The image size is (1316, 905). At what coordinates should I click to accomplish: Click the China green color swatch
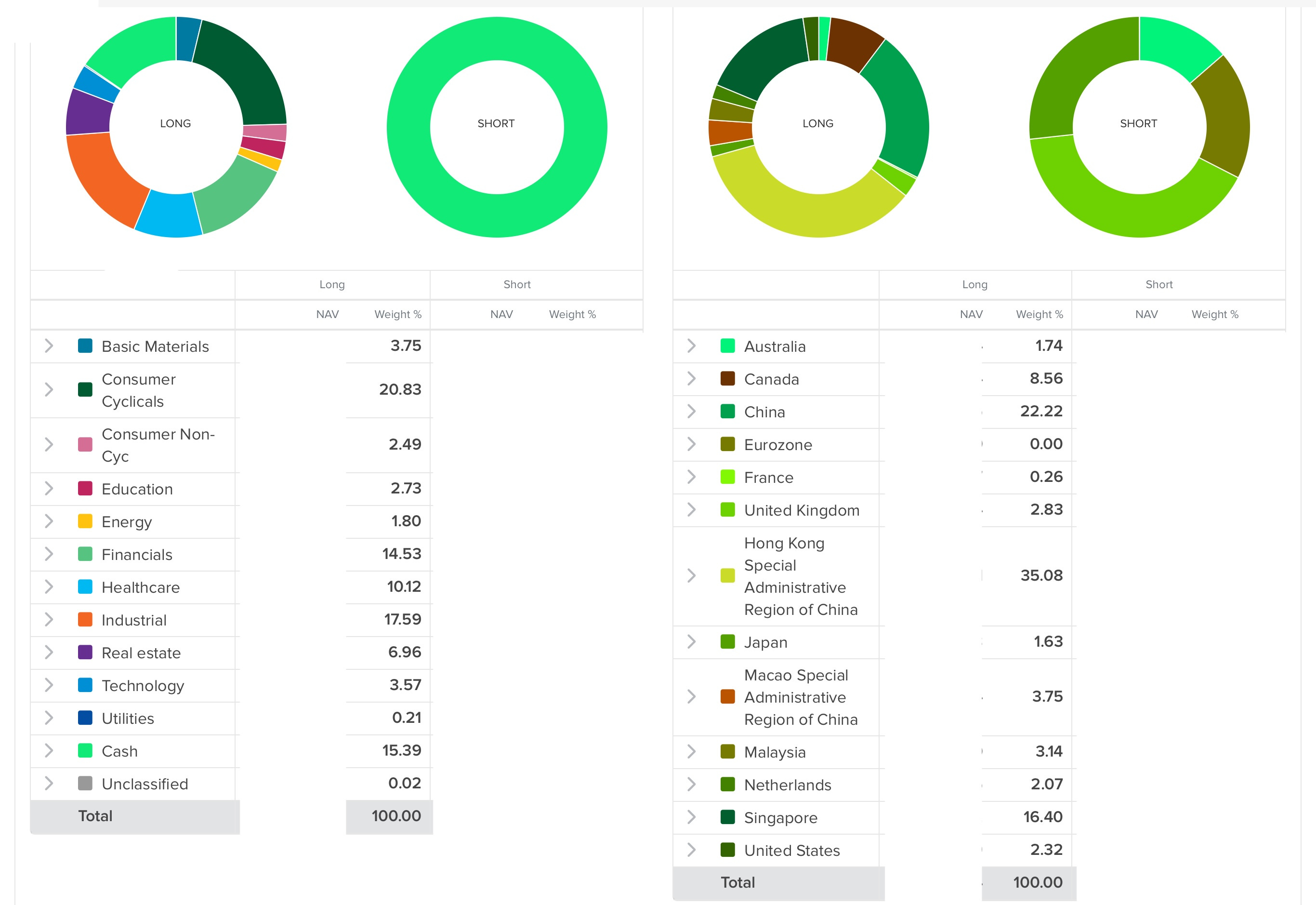[727, 412]
